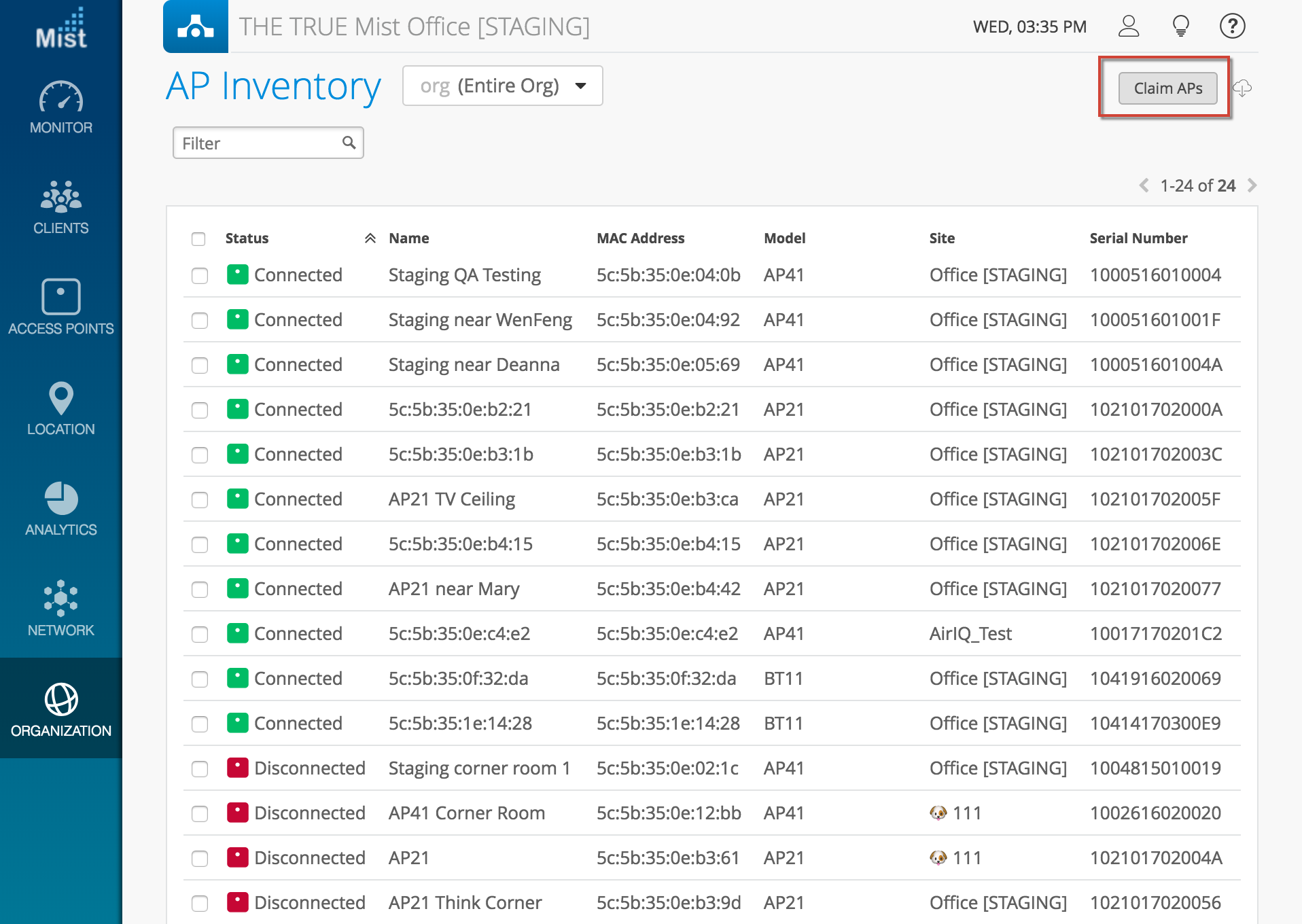Image resolution: width=1302 pixels, height=924 pixels.
Task: Click the lightbulb icon in header
Action: click(1181, 26)
